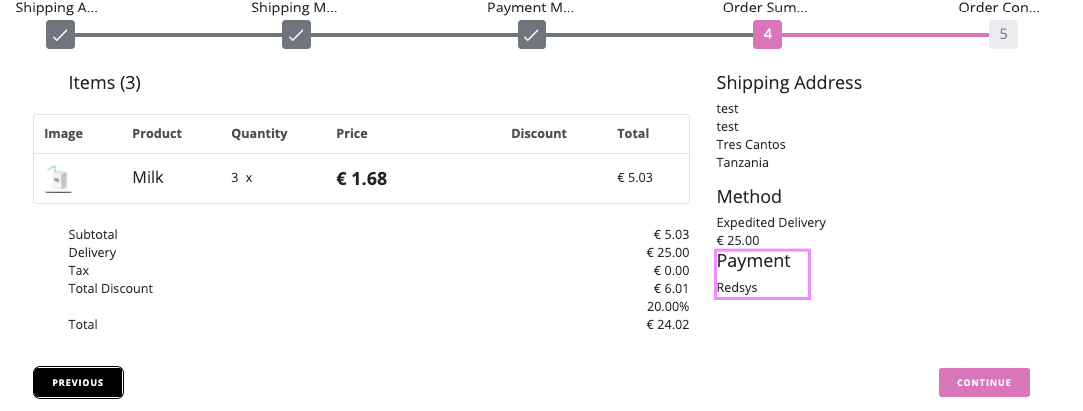Select the Order Summary step 4 marker

click(767, 35)
